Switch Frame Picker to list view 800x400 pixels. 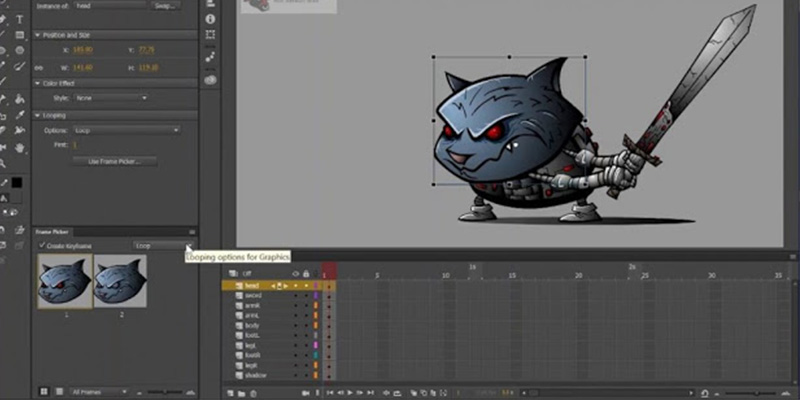59,391
